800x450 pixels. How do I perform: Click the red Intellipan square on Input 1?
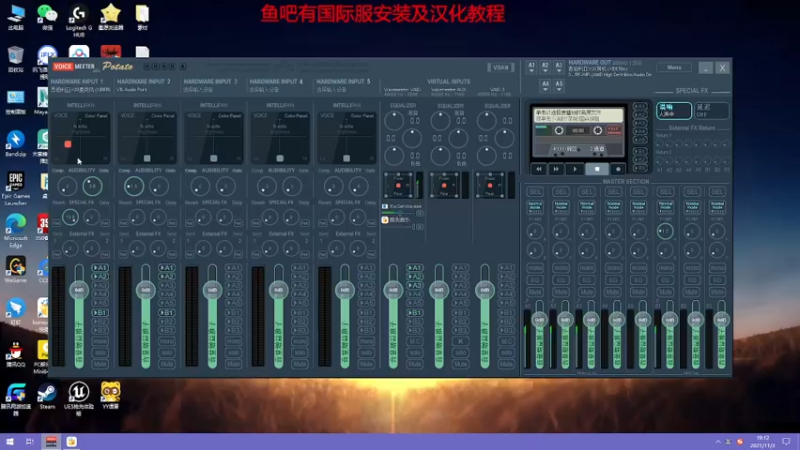(x=68, y=144)
